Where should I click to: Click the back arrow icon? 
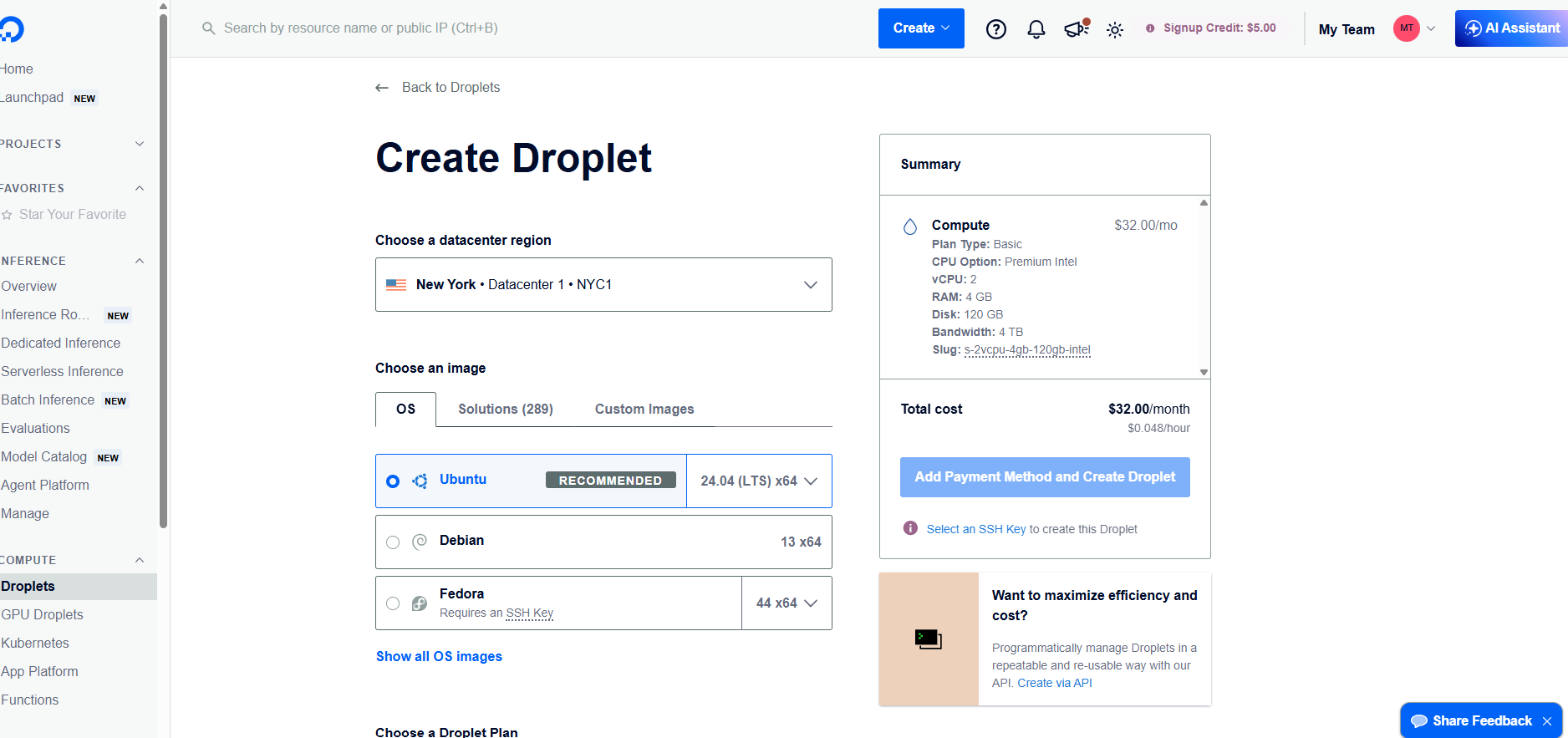coord(382,88)
